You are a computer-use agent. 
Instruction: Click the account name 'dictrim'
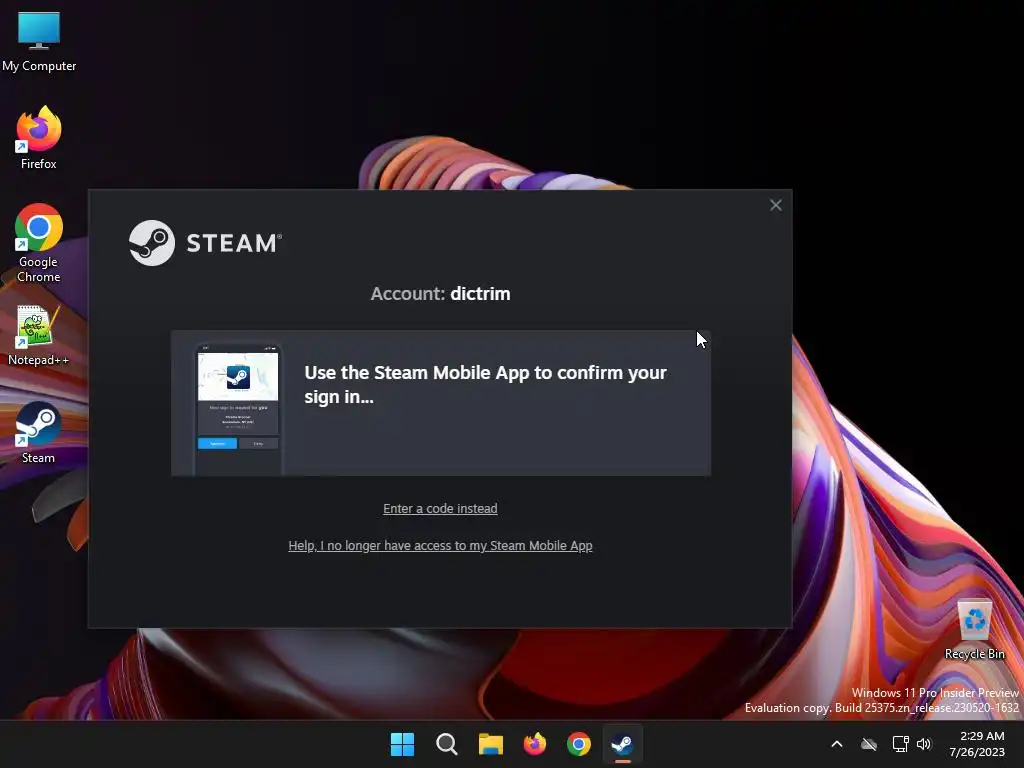[x=480, y=294]
